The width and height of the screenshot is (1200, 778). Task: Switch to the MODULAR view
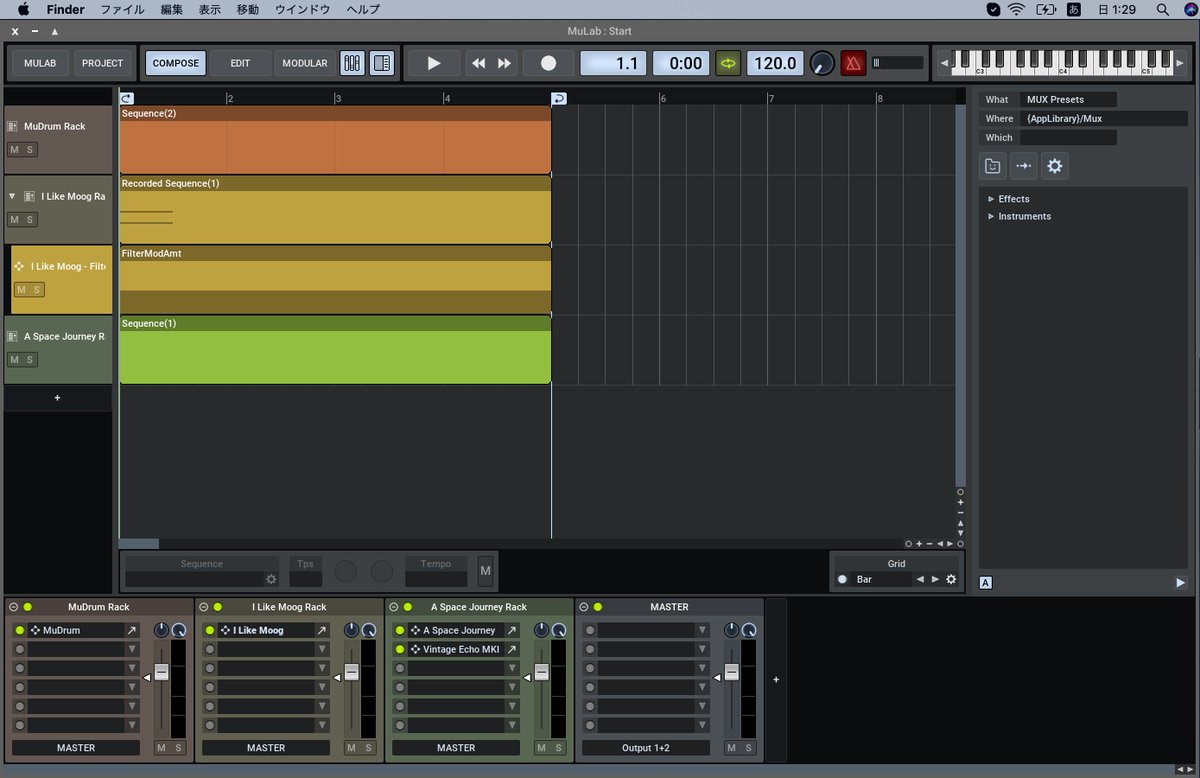tap(305, 63)
